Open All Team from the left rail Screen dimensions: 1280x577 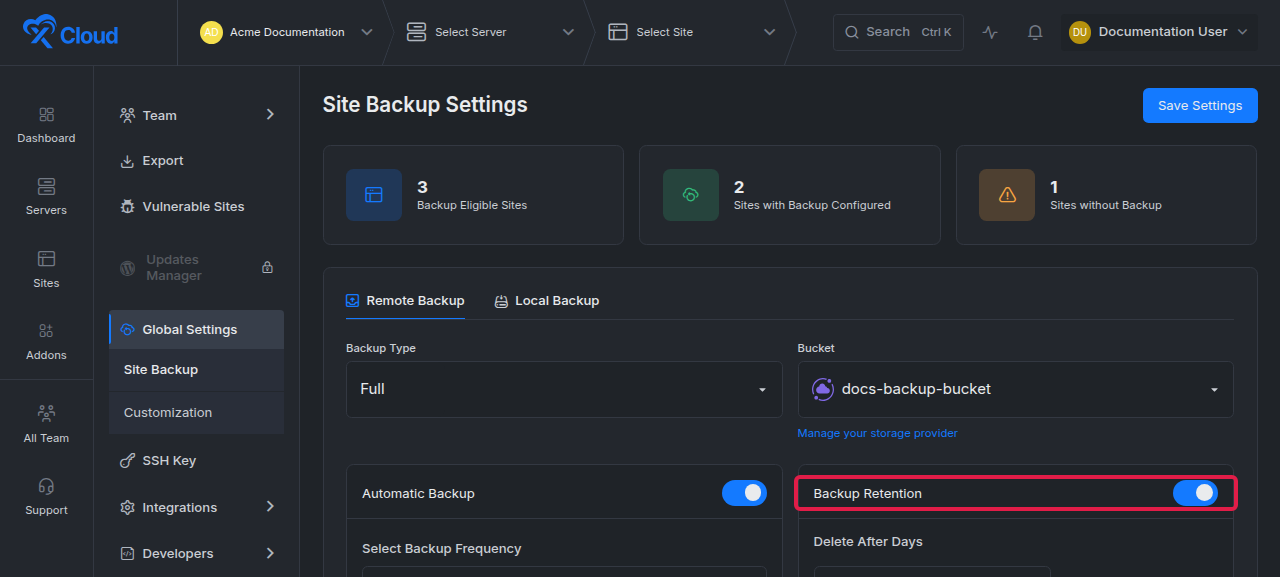[x=46, y=425]
